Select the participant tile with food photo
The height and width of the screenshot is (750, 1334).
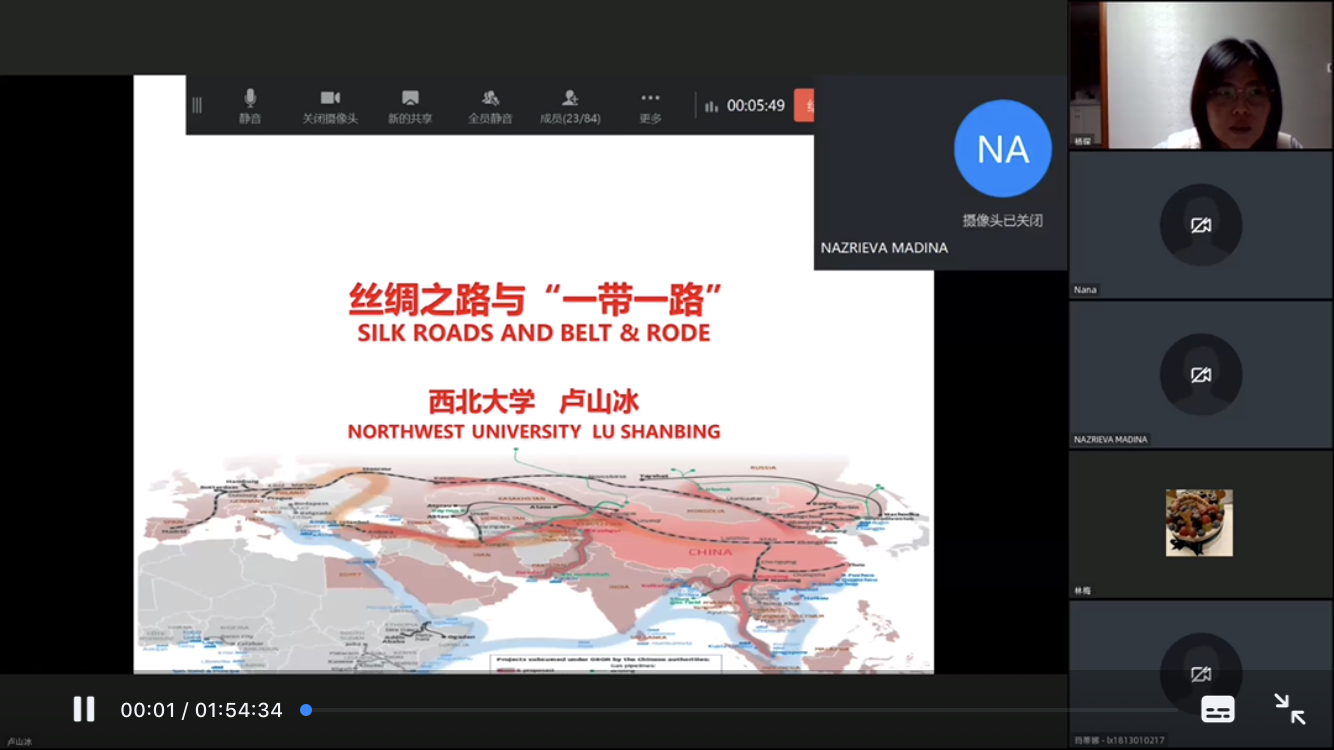[1199, 523]
